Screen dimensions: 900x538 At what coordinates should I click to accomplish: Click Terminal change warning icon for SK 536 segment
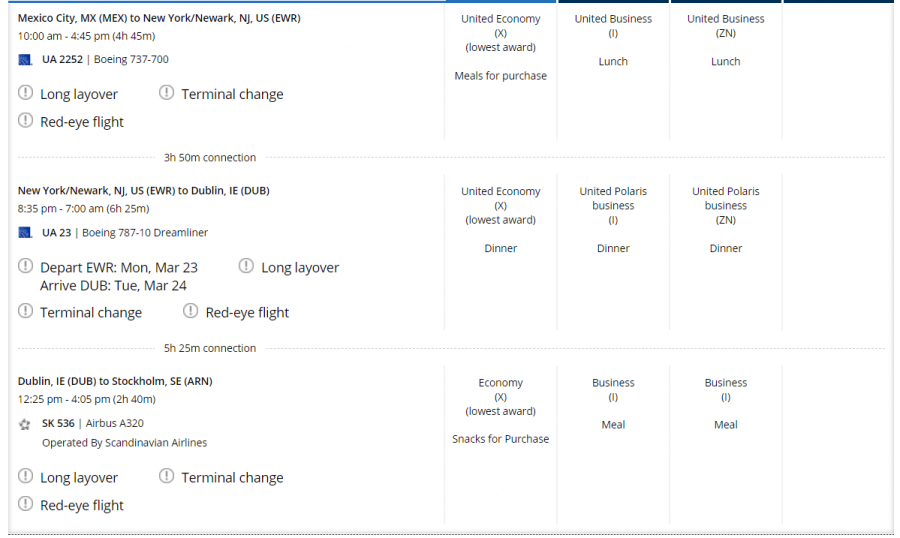[167, 476]
